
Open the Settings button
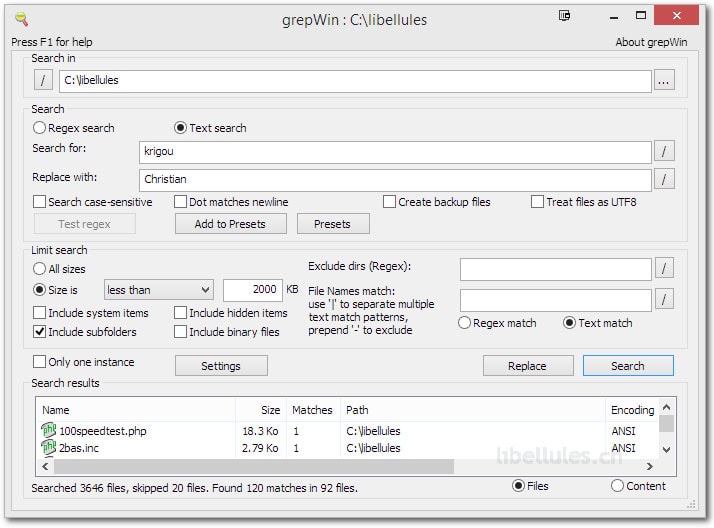pos(221,366)
